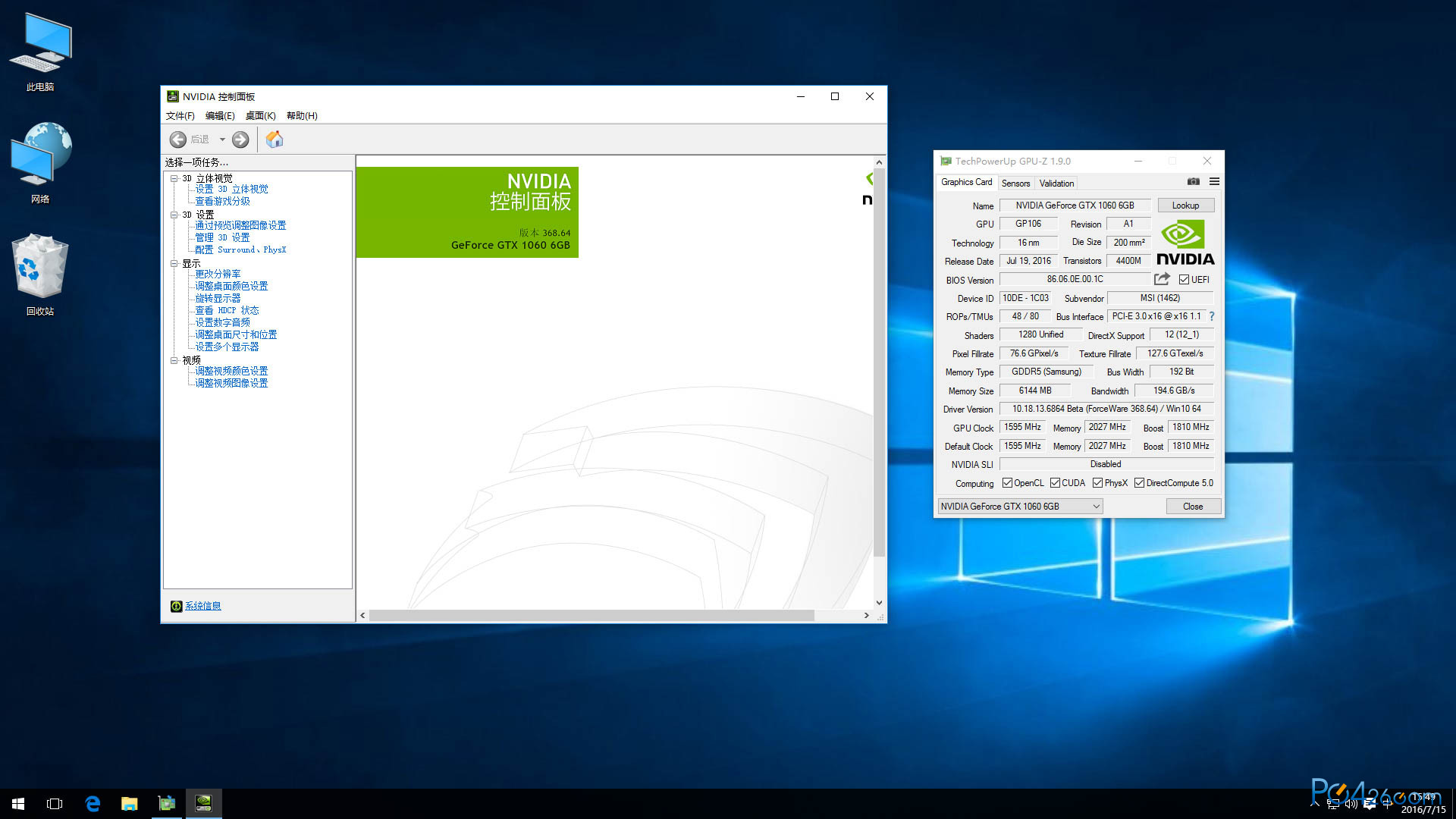This screenshot has height=819, width=1456.
Task: Launch Edge browser from taskbar
Action: click(x=93, y=804)
